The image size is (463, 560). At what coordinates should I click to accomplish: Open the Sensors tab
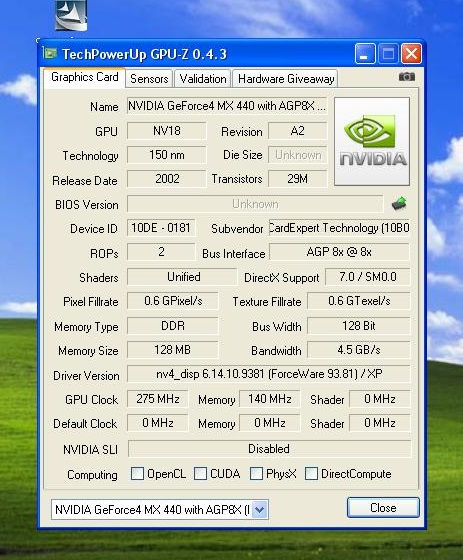149,79
